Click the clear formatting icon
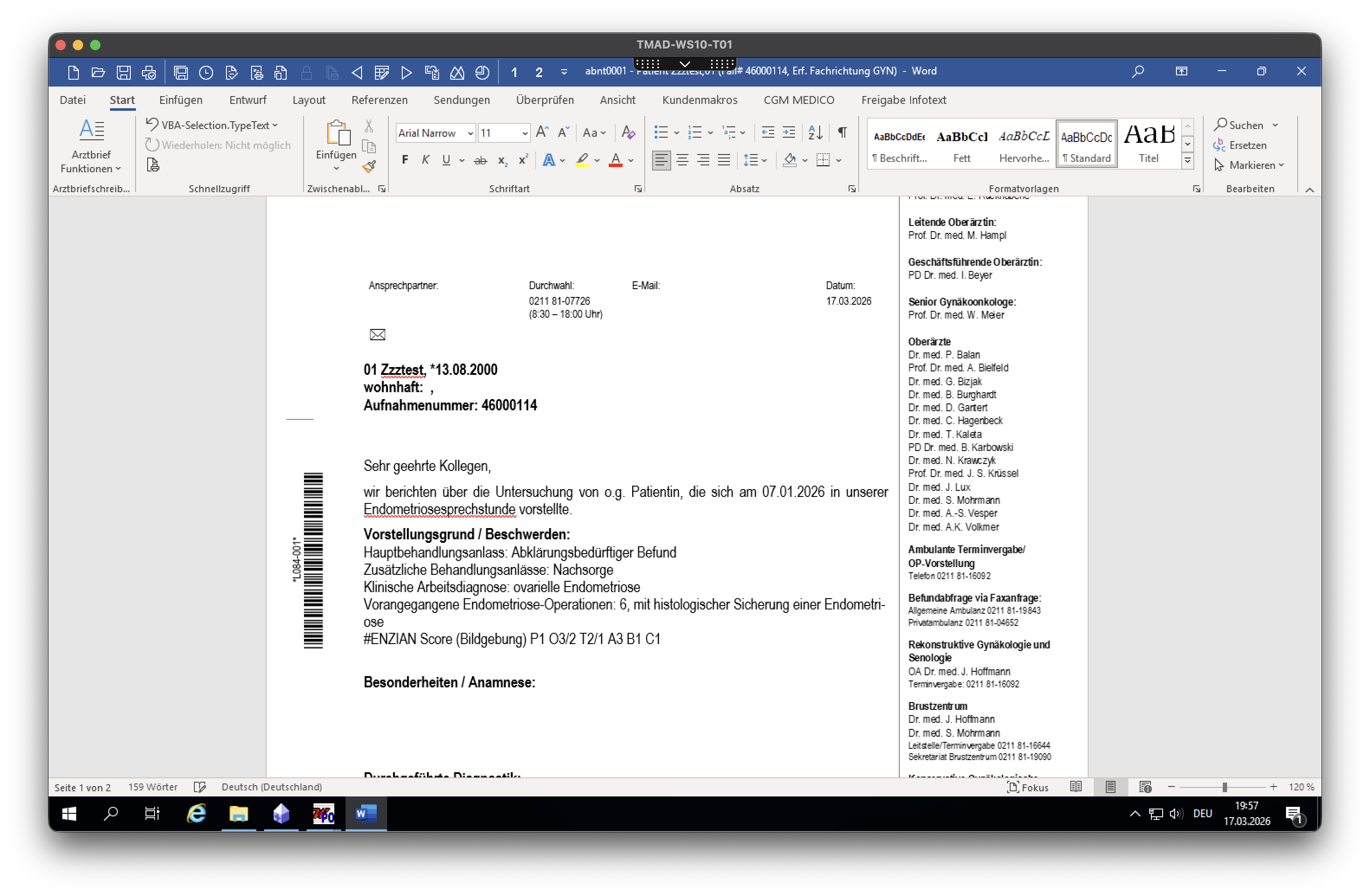 pos(628,132)
